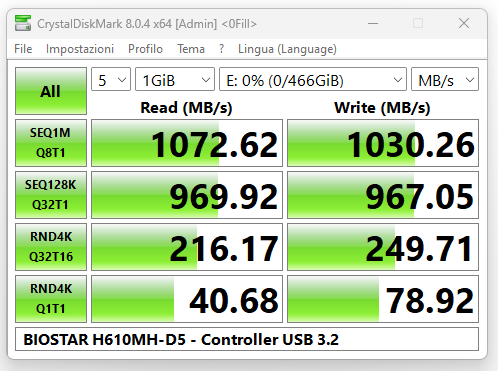Start all benchmarks with the All button
The width and height of the screenshot is (498, 371).
click(51, 91)
